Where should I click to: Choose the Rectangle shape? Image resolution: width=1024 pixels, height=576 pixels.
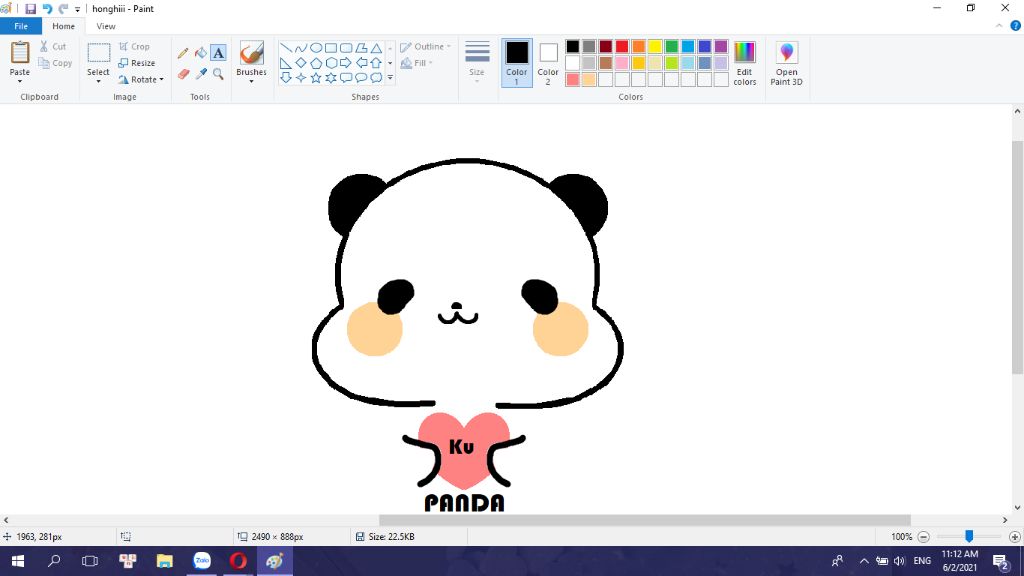(330, 48)
